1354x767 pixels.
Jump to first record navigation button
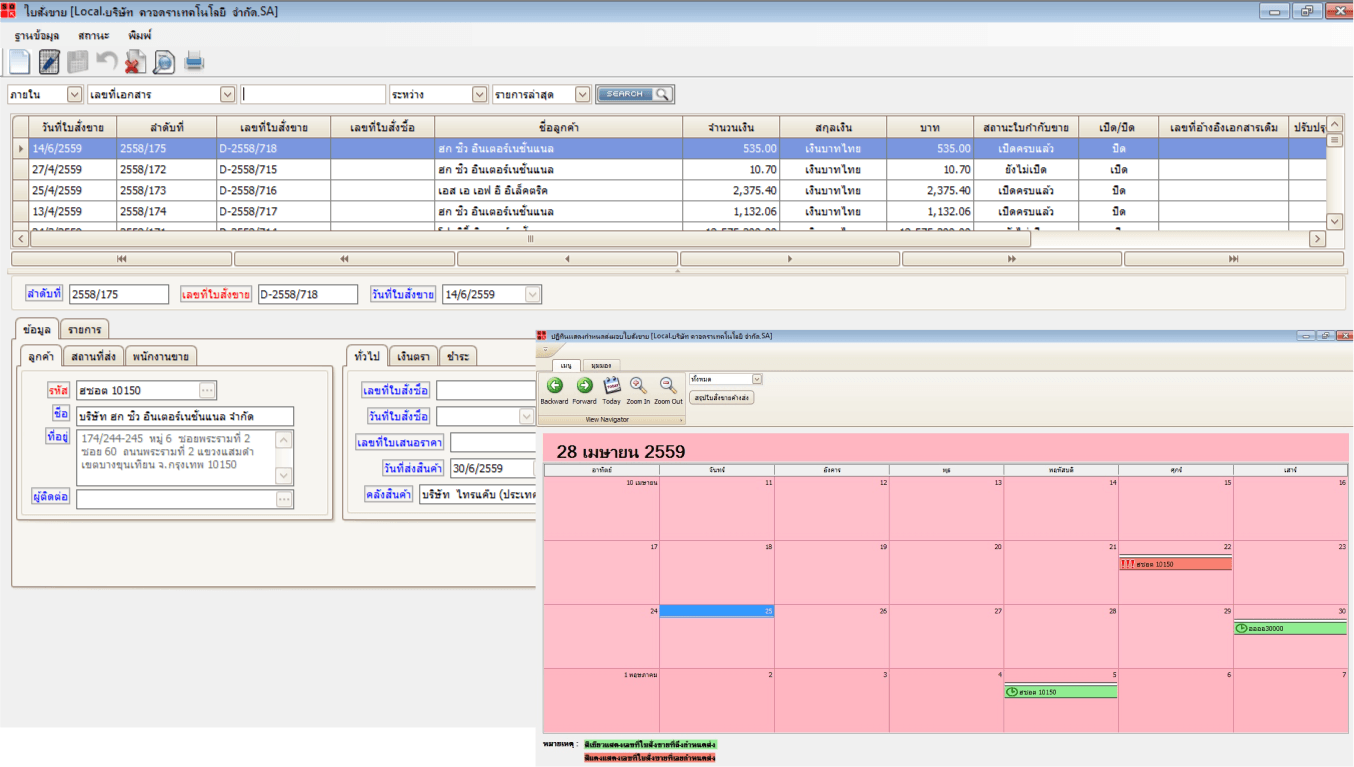click(121, 259)
